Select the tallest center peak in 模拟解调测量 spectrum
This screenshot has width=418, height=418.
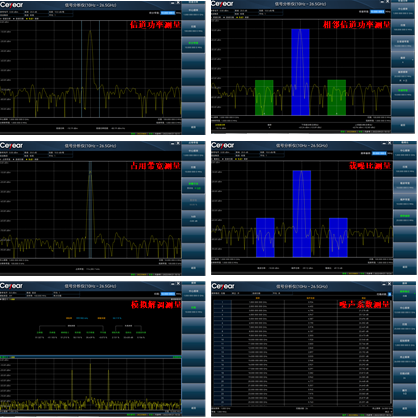pyautogui.click(x=90, y=383)
